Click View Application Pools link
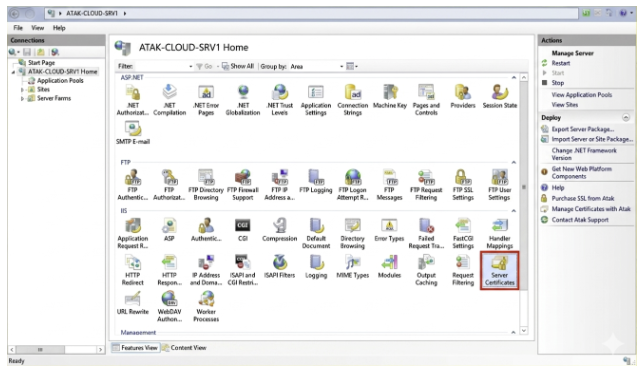Image resolution: width=643 pixels, height=373 pixels. click(x=581, y=95)
